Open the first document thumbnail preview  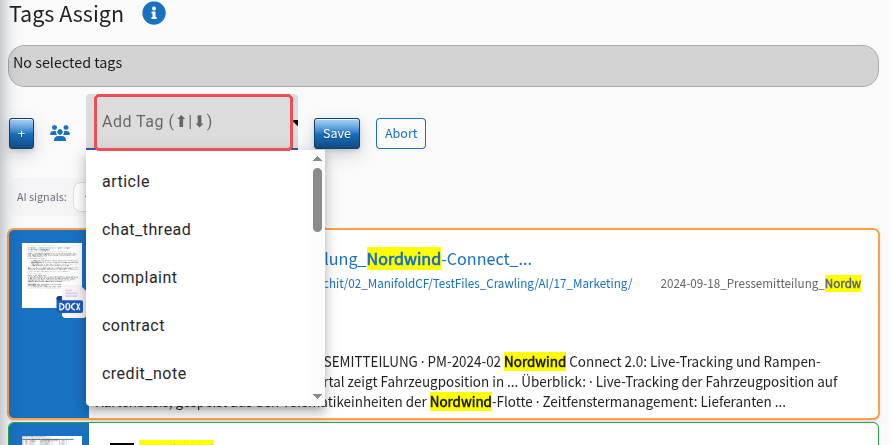pyautogui.click(x=52, y=276)
